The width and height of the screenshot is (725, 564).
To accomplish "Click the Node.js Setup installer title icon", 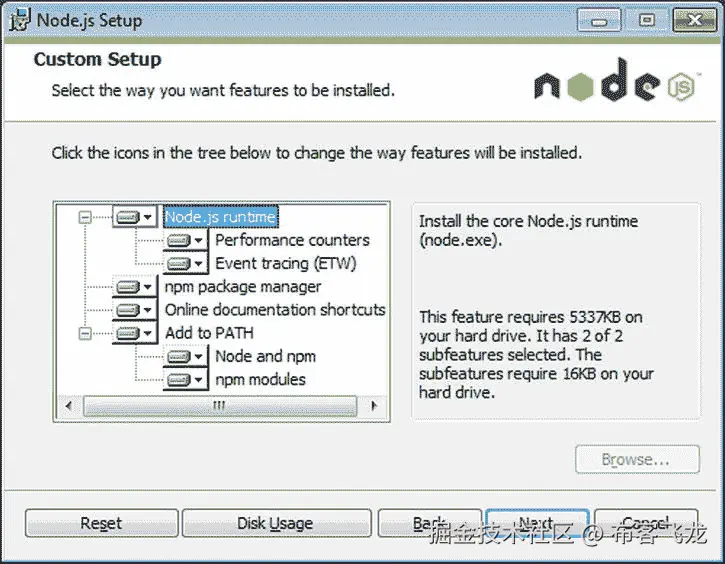I will [x=19, y=20].
